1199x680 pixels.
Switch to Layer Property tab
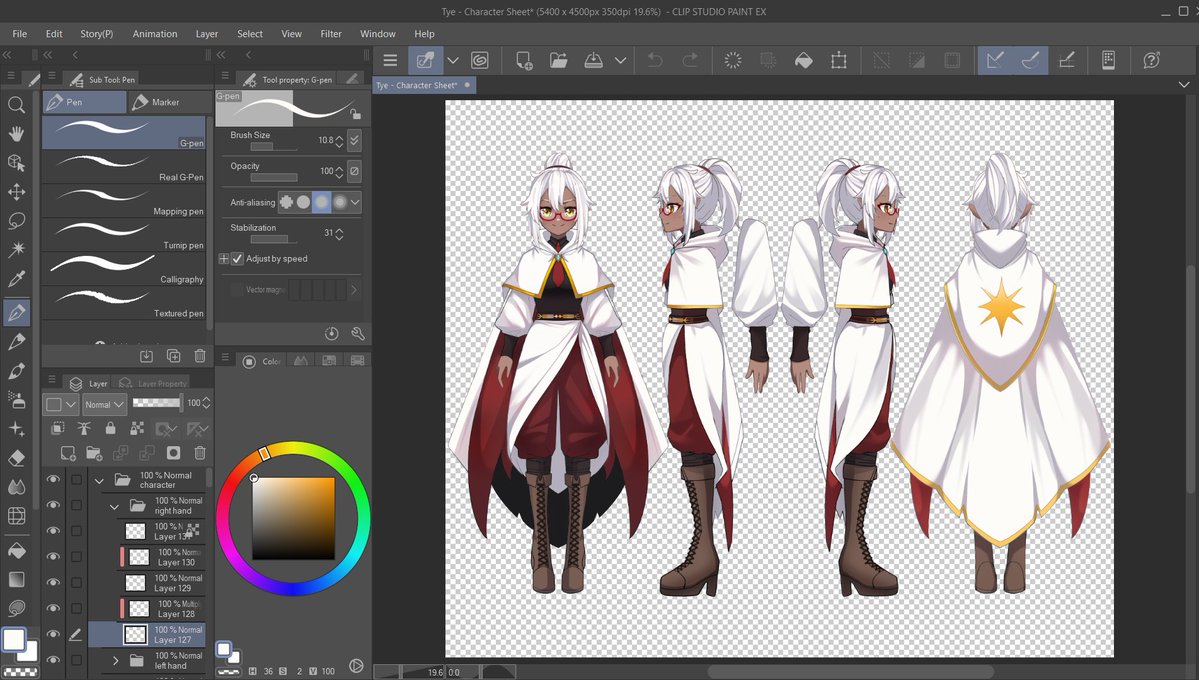(x=154, y=383)
